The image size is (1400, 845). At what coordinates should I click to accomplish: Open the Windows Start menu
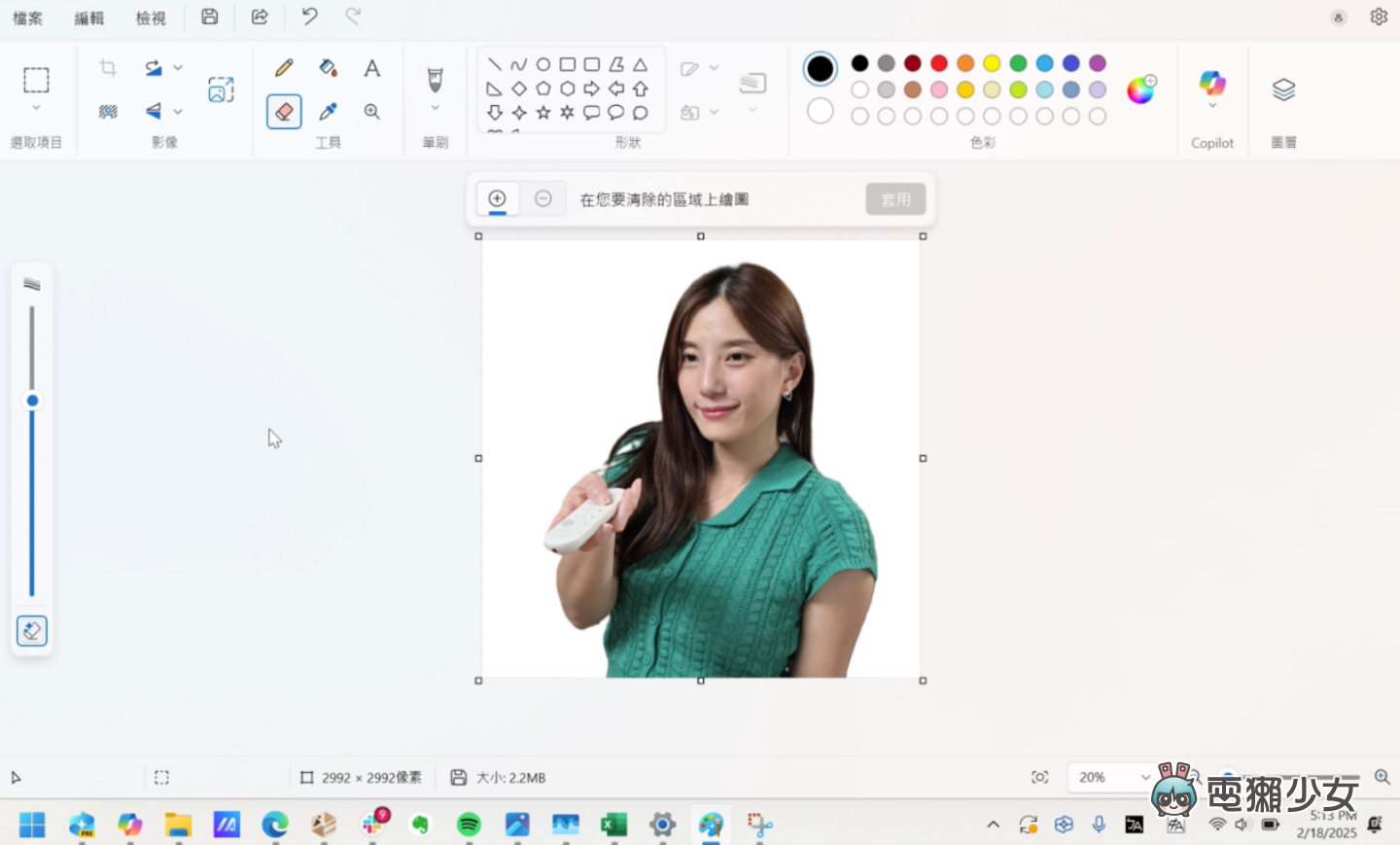point(32,825)
